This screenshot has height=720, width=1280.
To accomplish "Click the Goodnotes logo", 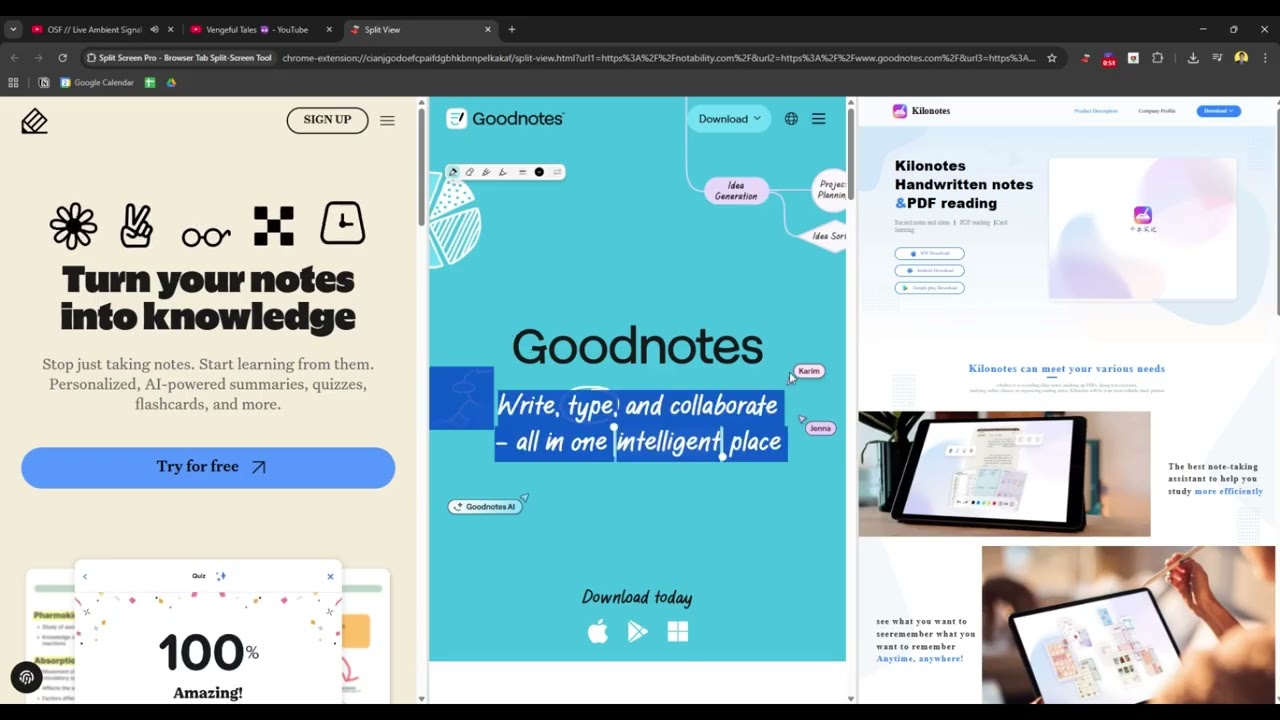I will (x=505, y=118).
